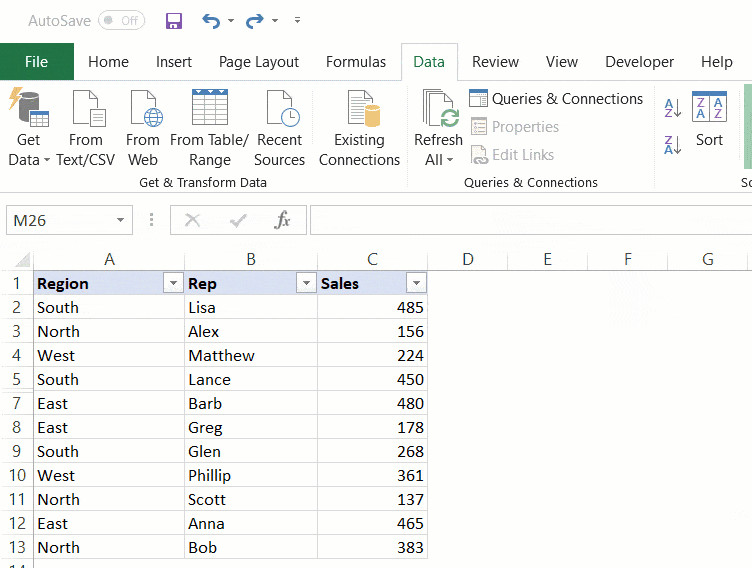Open the Sales column filter dropdown
The image size is (752, 568).
point(416,284)
